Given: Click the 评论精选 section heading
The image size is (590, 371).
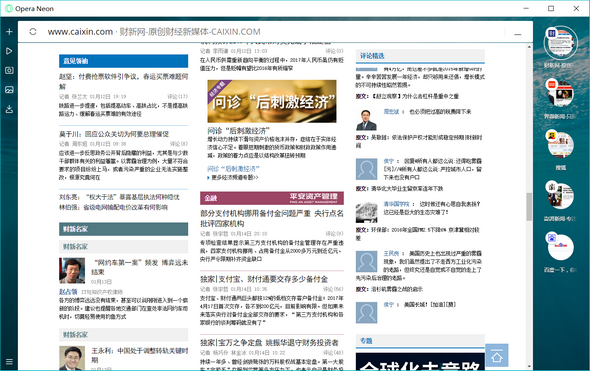Looking at the screenshot, I should 372,56.
